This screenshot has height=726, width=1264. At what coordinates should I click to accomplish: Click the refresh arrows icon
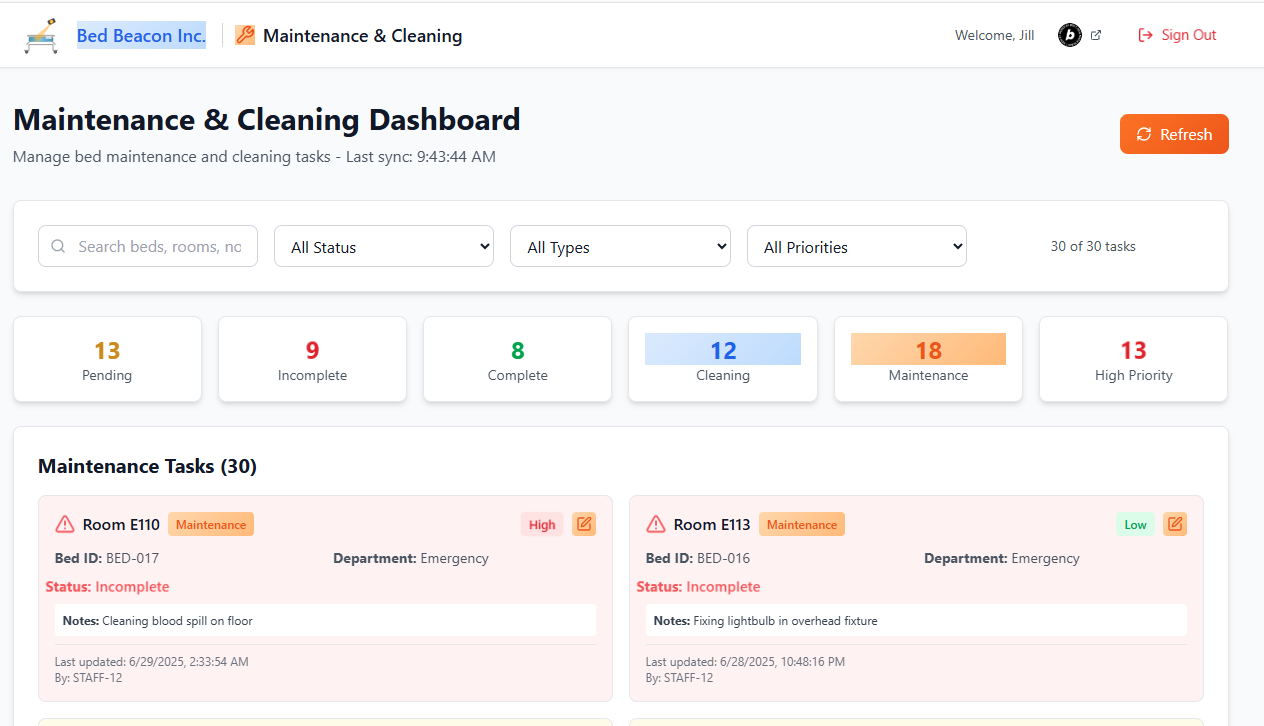coord(1144,134)
